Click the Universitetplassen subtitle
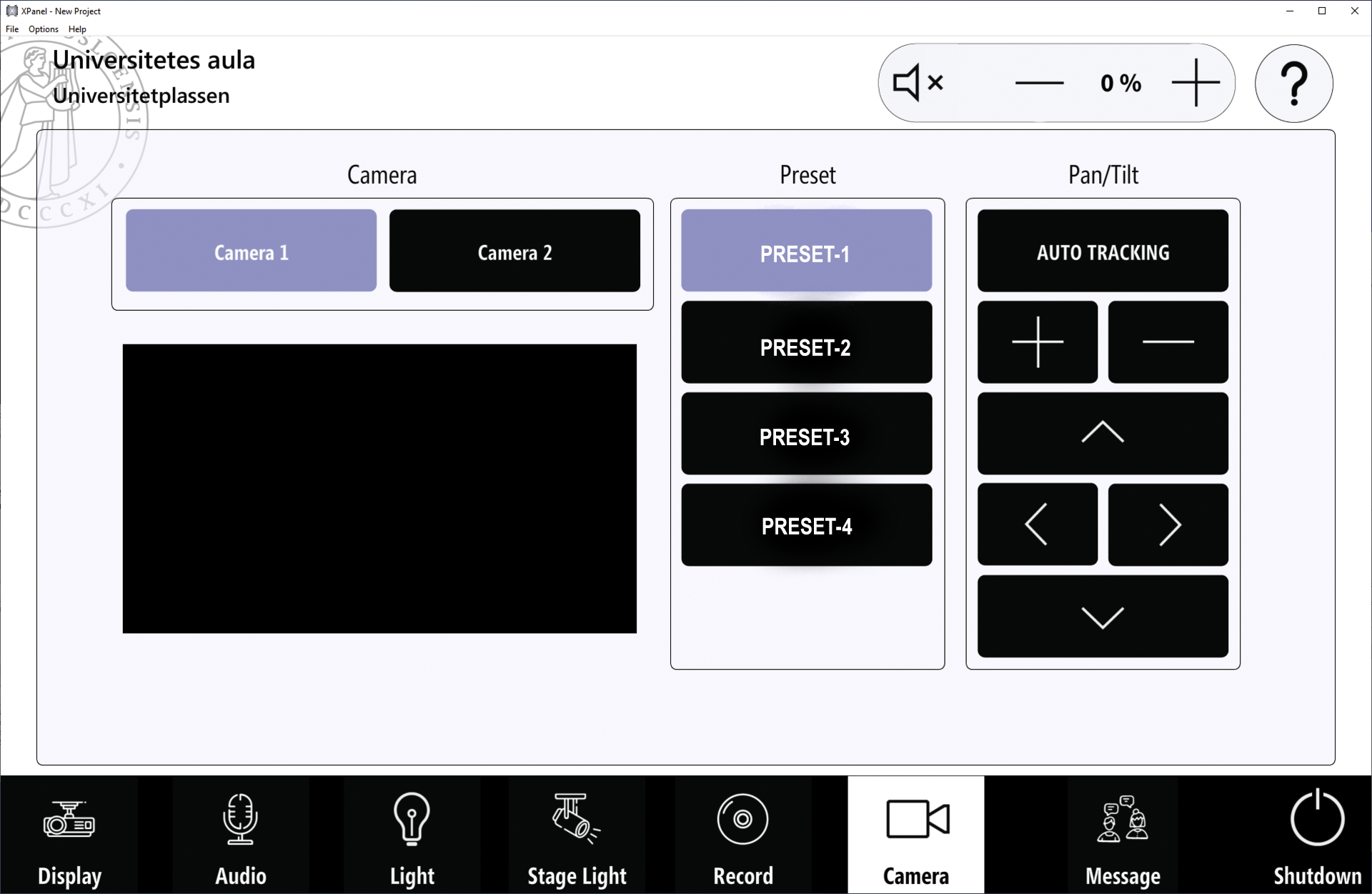This screenshot has height=894, width=1372. pyautogui.click(x=141, y=96)
